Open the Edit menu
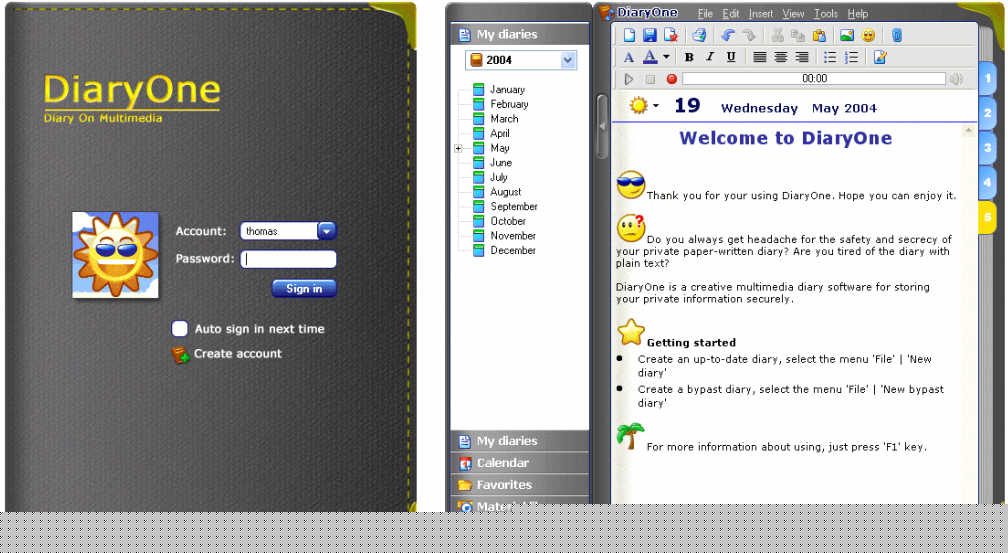This screenshot has height=553, width=1008. [x=730, y=14]
